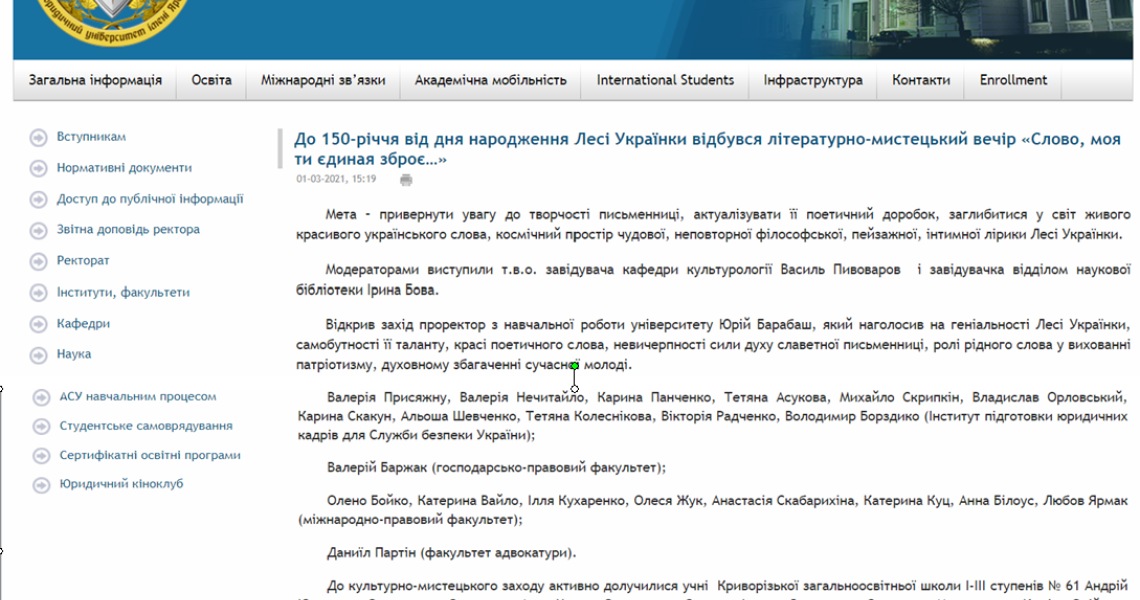The width and height of the screenshot is (1140, 600).
Task: Click arrow icon beside Інститути, факультети
Action: 39,293
